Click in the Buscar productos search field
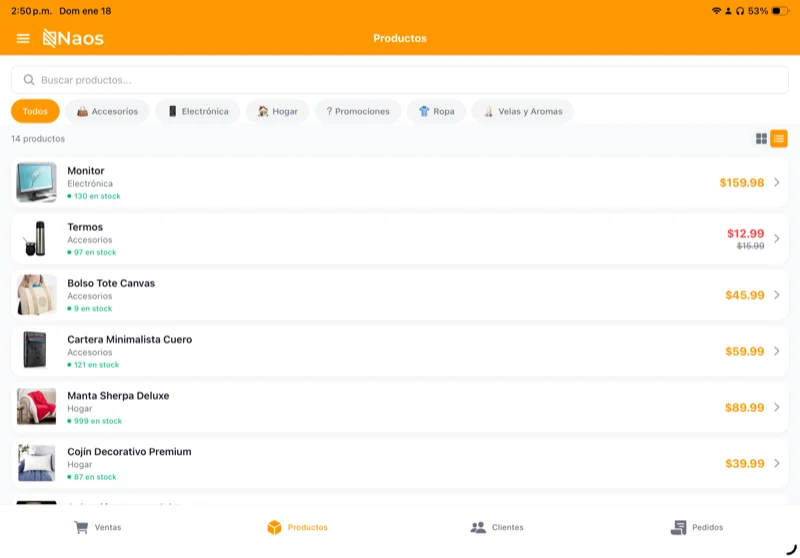 pyautogui.click(x=400, y=80)
